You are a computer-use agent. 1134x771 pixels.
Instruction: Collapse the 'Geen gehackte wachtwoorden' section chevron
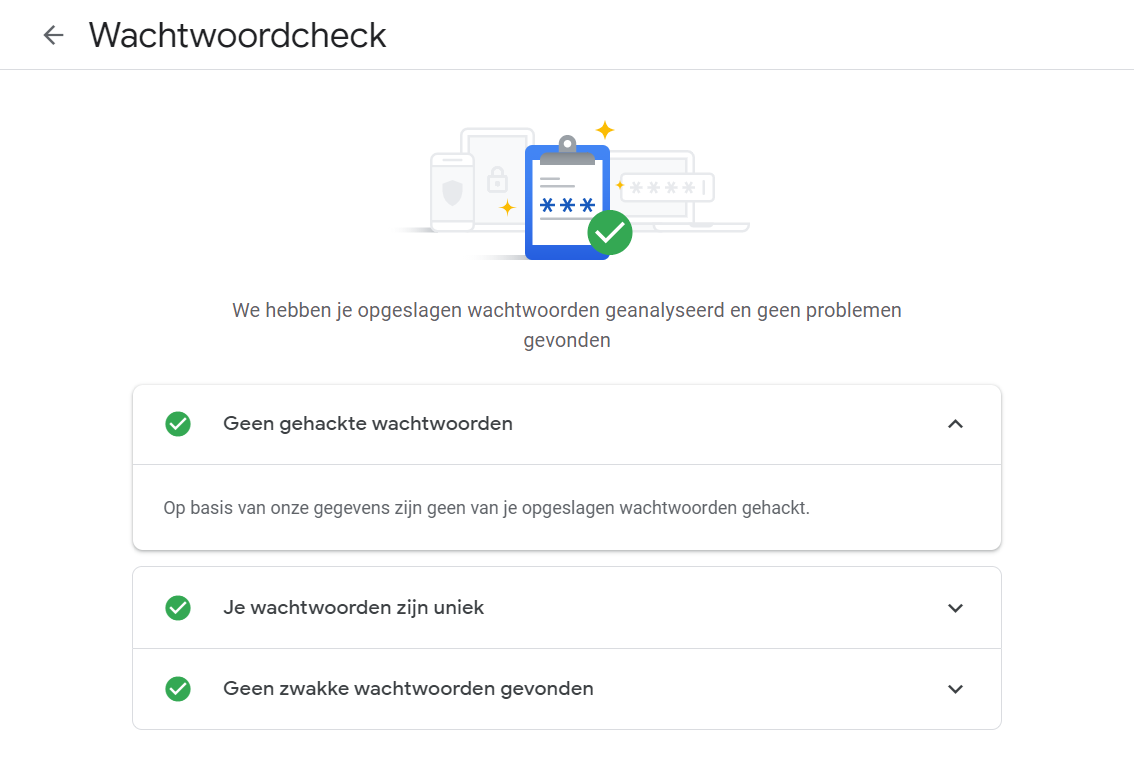[955, 424]
